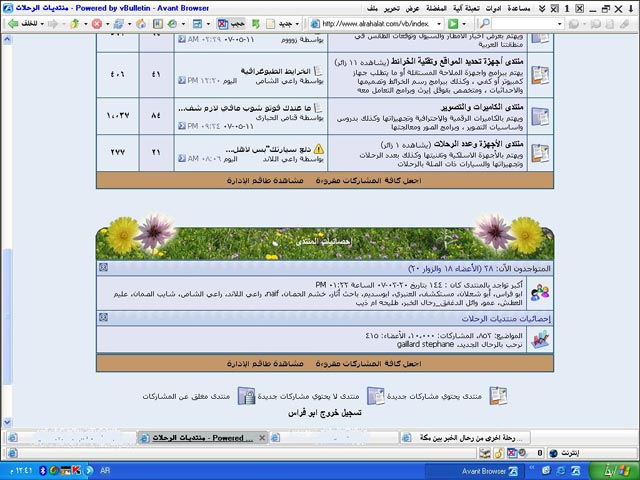Click new member gaillard stephane link

425,344
